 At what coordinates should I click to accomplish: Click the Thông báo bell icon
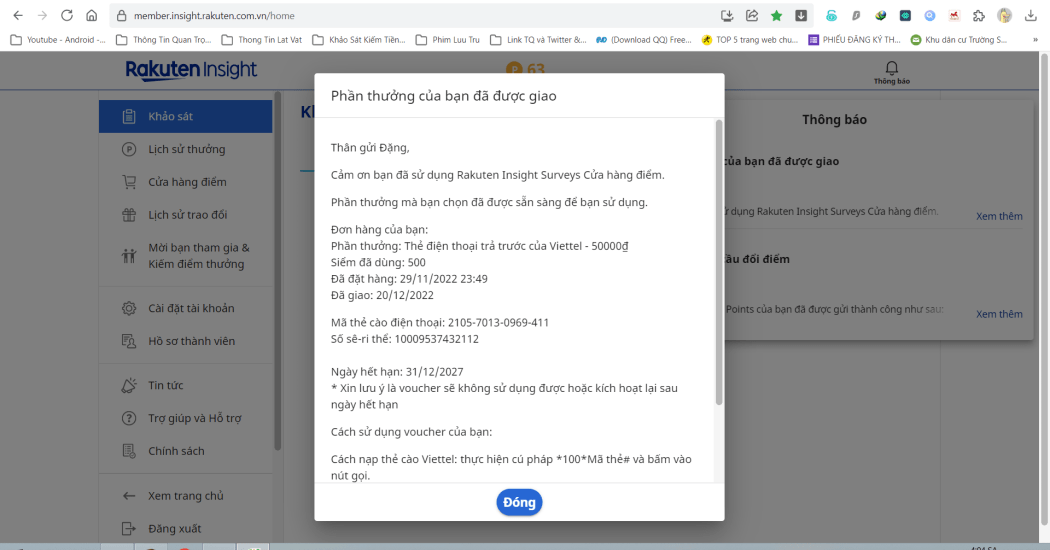pos(891,68)
